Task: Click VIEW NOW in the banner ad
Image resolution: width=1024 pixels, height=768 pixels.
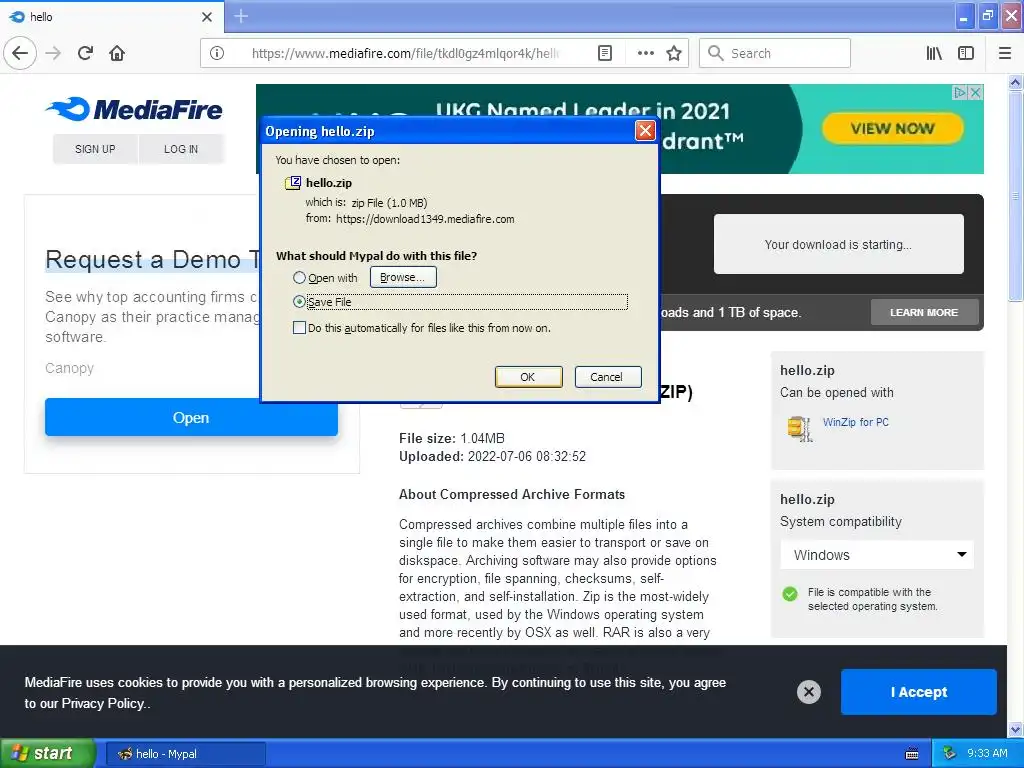Action: (x=892, y=128)
